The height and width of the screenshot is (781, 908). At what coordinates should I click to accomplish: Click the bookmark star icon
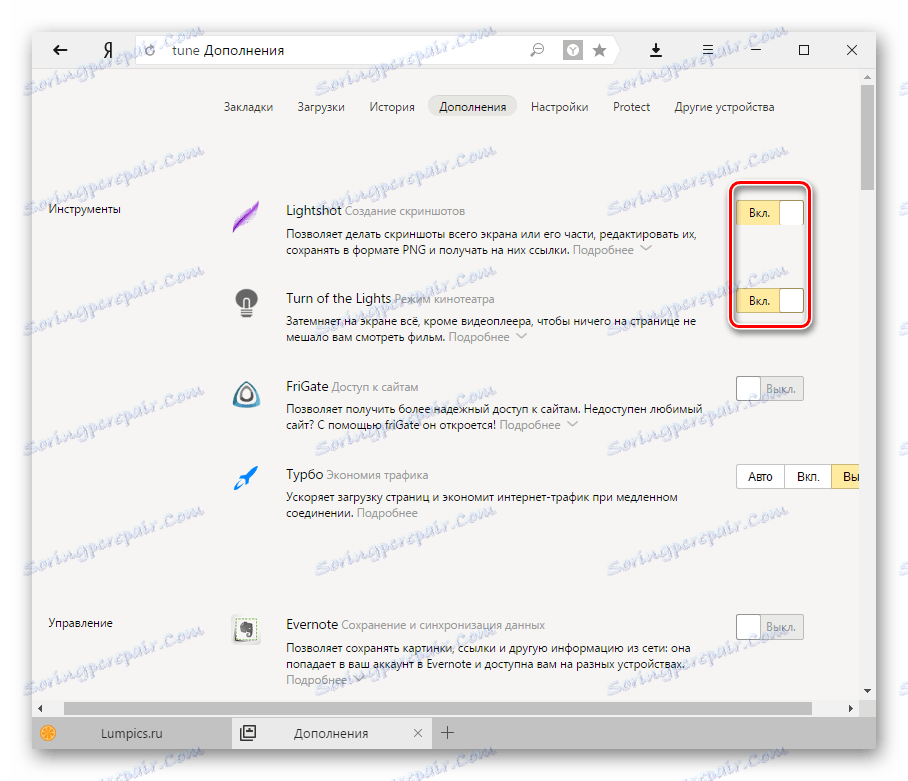599,48
